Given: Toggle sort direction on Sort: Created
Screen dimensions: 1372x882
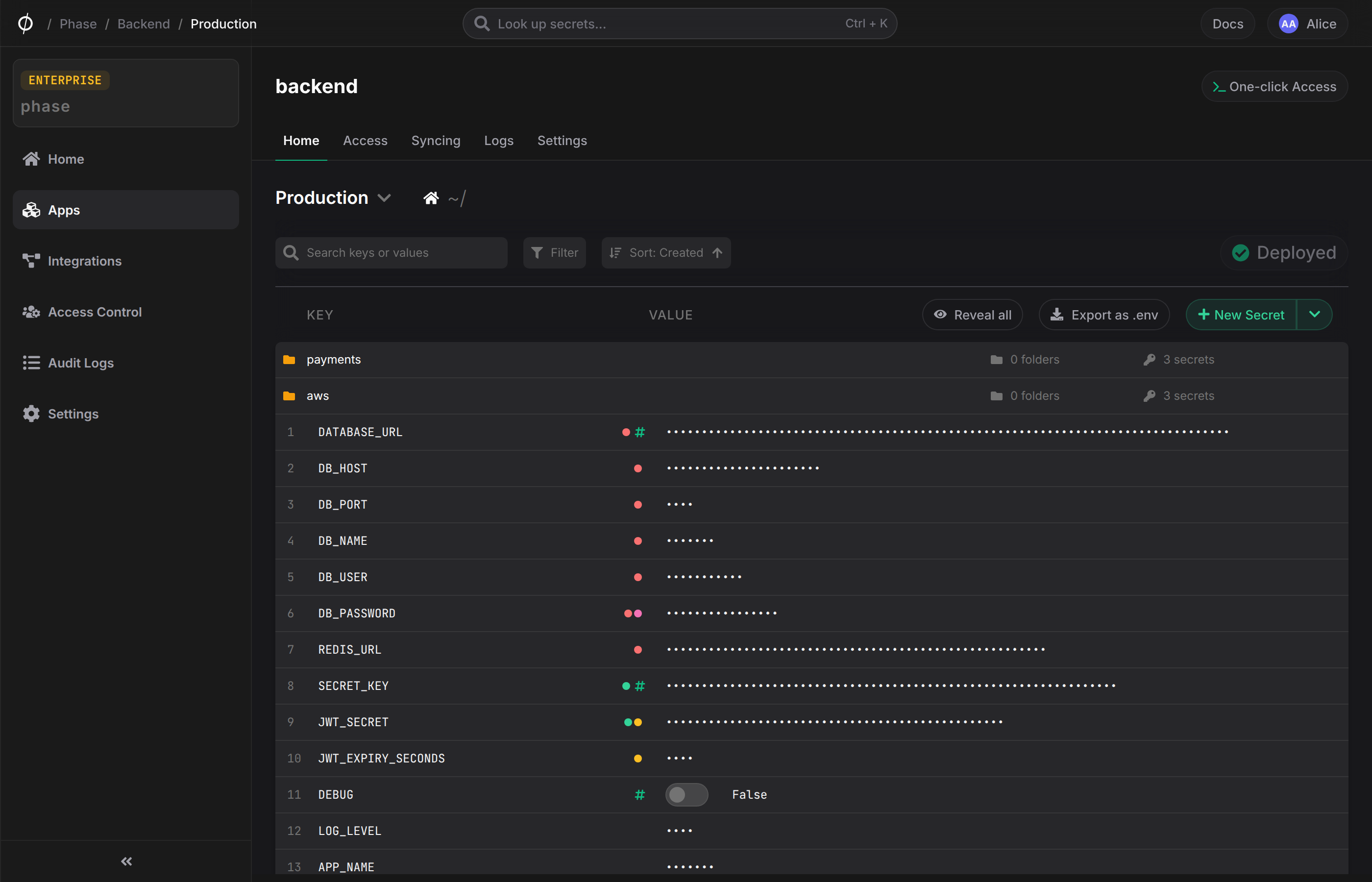Looking at the screenshot, I should pos(717,252).
